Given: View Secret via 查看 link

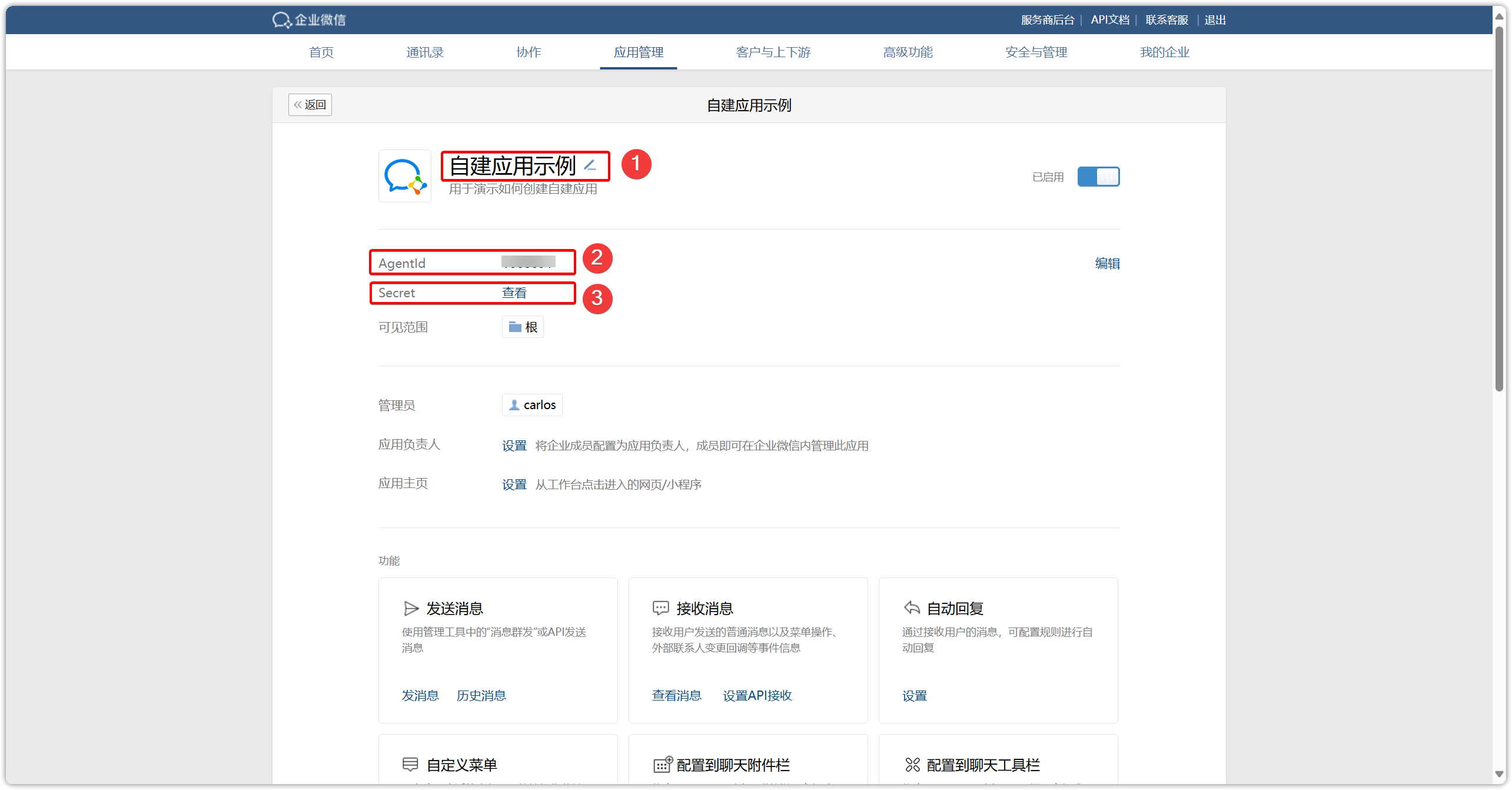Looking at the screenshot, I should [514, 293].
